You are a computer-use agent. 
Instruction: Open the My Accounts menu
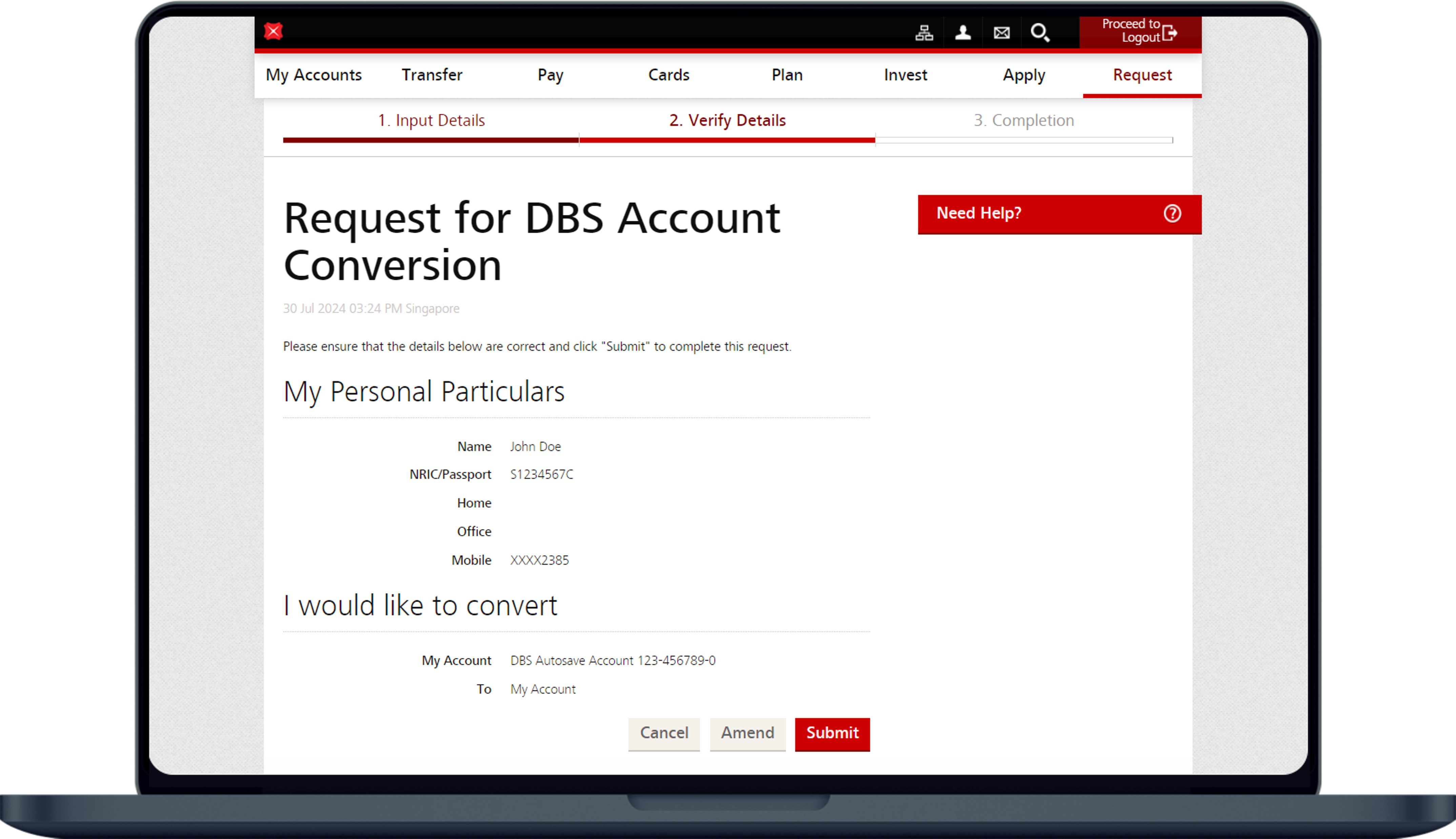point(314,75)
